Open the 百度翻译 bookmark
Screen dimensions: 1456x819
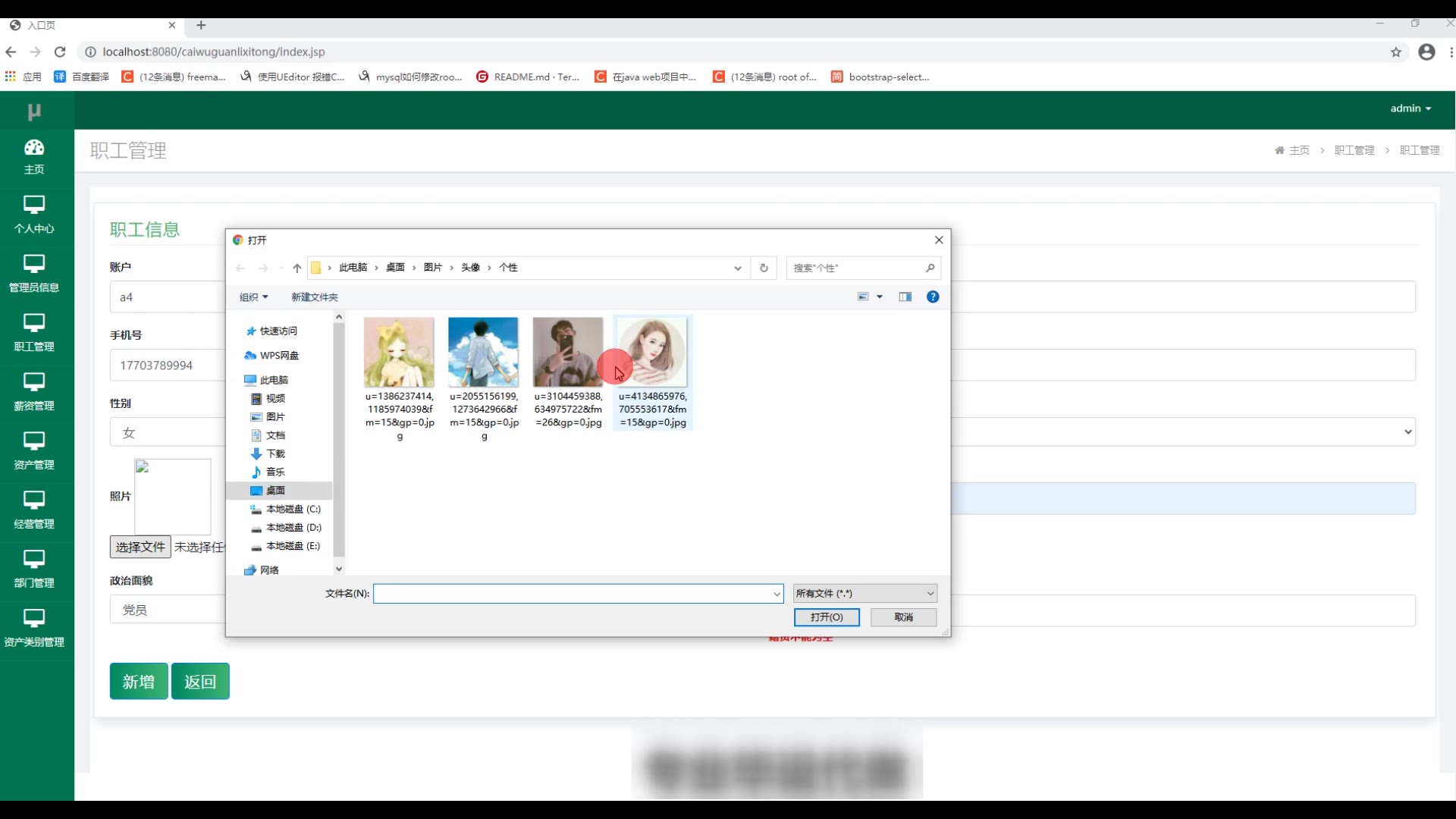82,77
